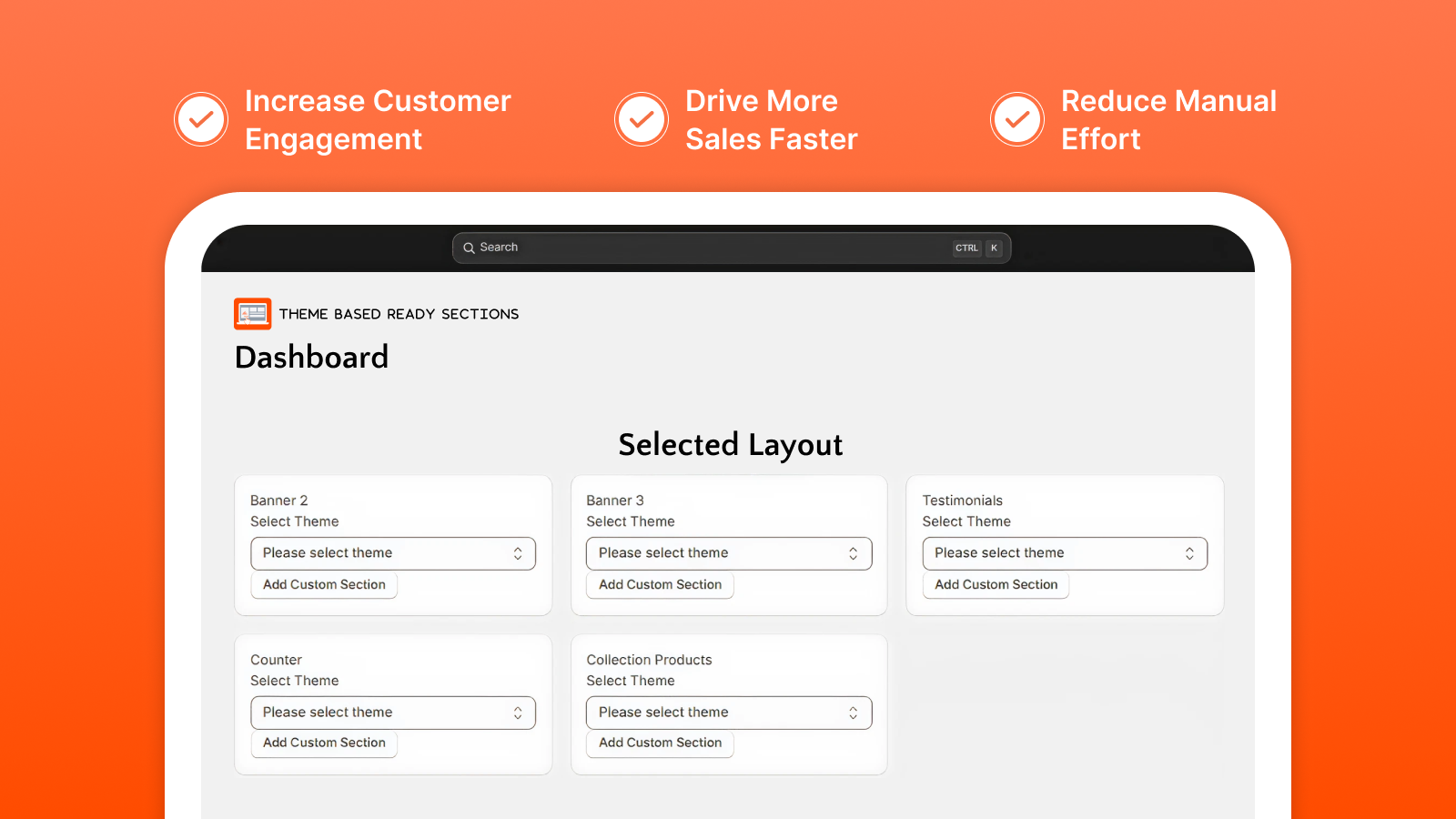Click the Select Theme label under Banner 3

tap(631, 521)
